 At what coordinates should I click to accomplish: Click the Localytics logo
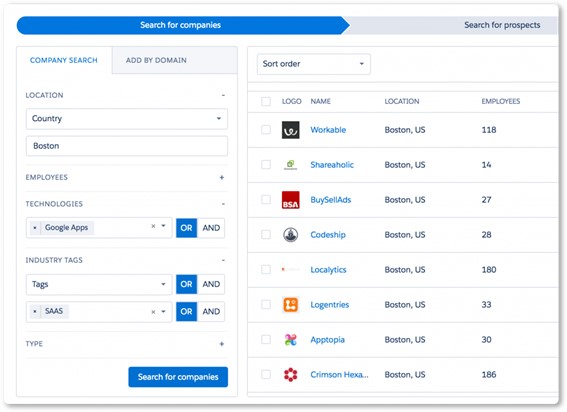[290, 269]
